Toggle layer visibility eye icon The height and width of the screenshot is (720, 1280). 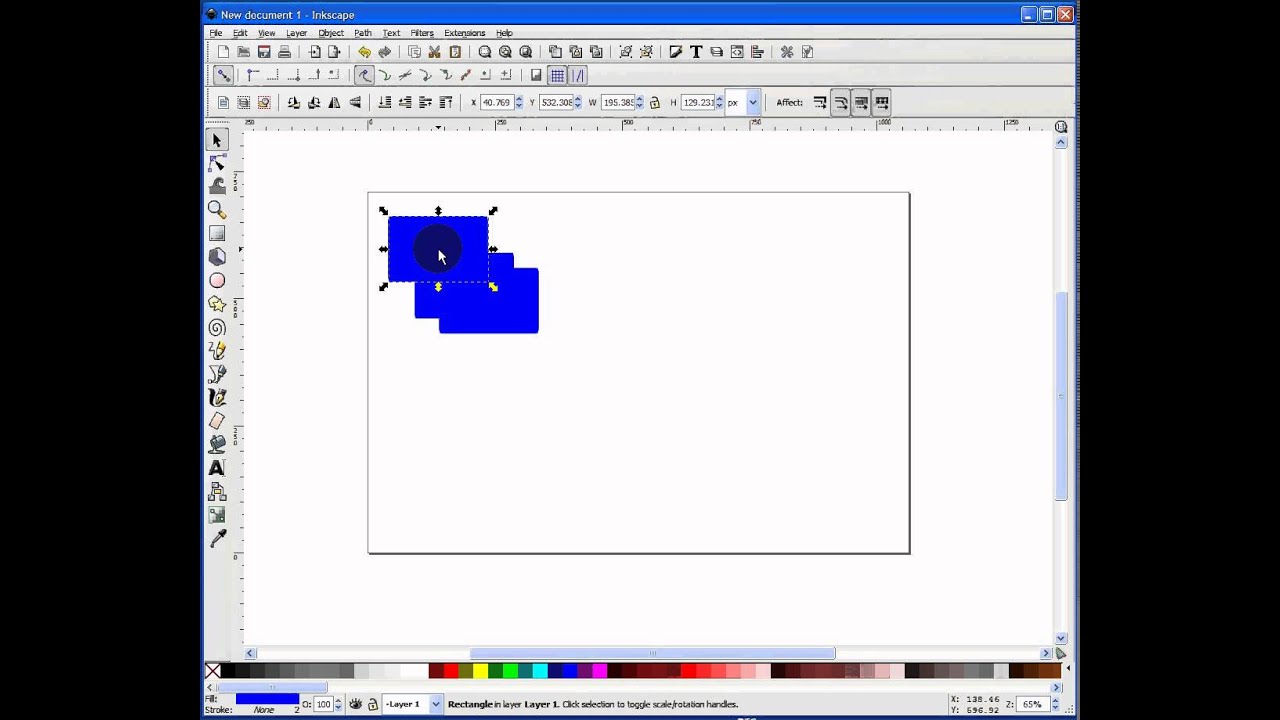(x=355, y=704)
